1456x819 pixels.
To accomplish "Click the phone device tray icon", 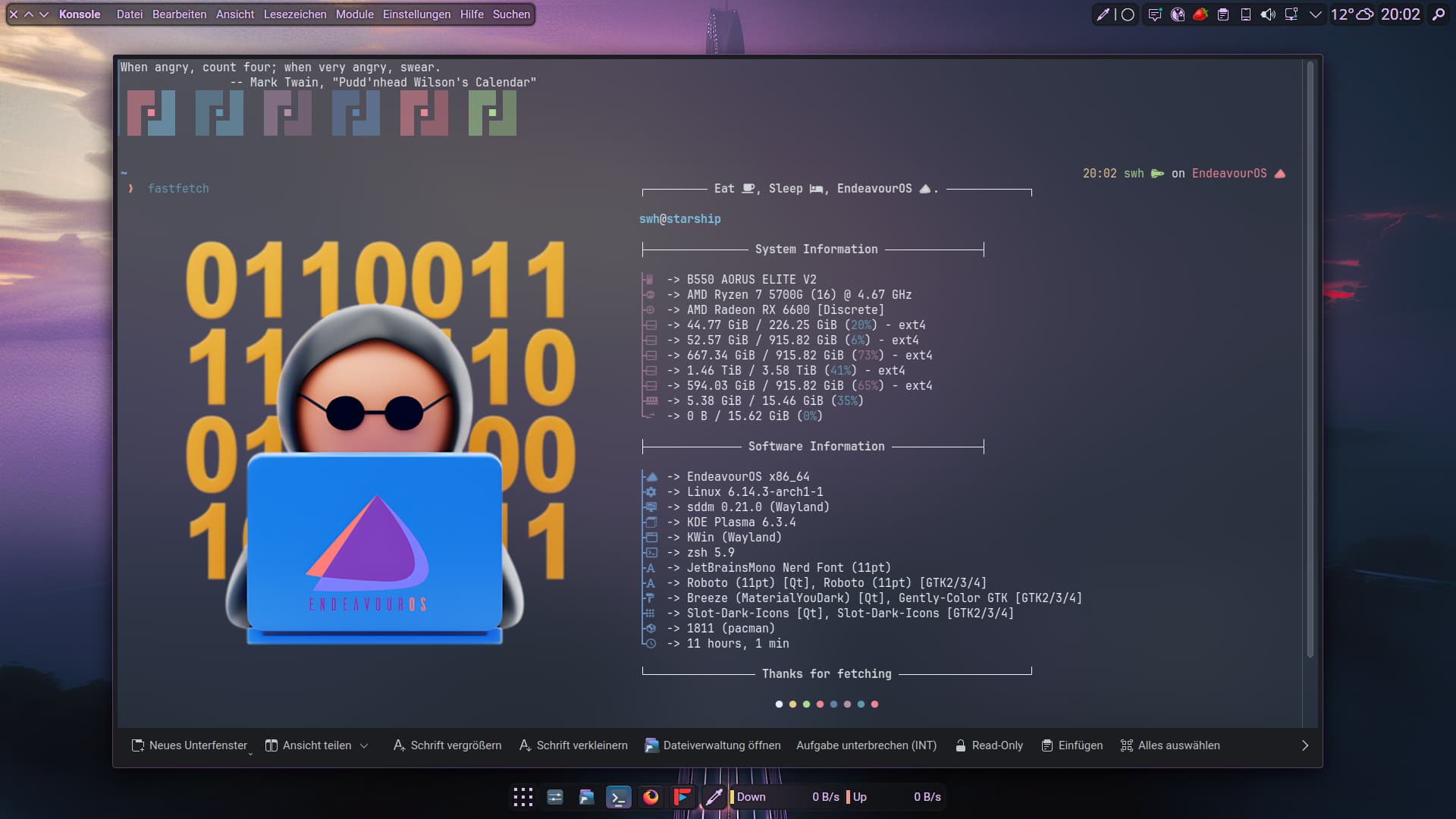I will pos(1246,14).
